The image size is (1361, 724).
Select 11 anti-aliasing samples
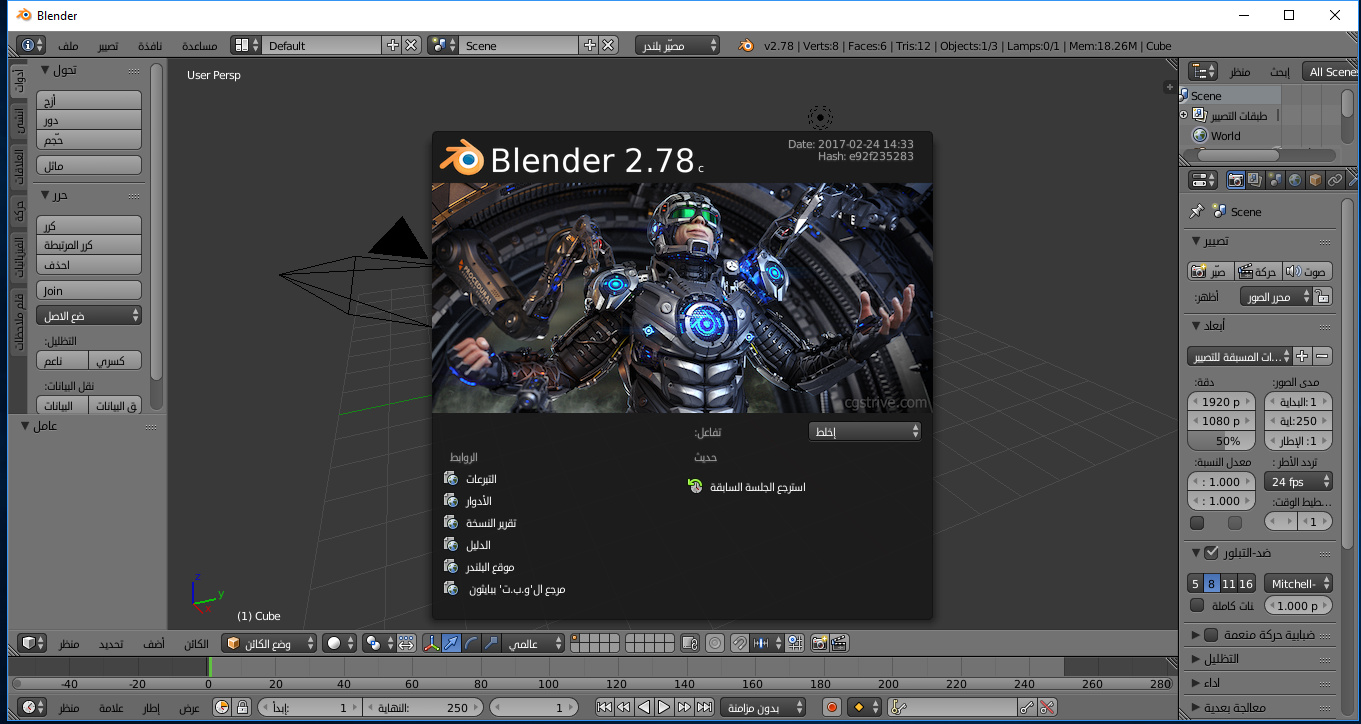[x=1229, y=583]
